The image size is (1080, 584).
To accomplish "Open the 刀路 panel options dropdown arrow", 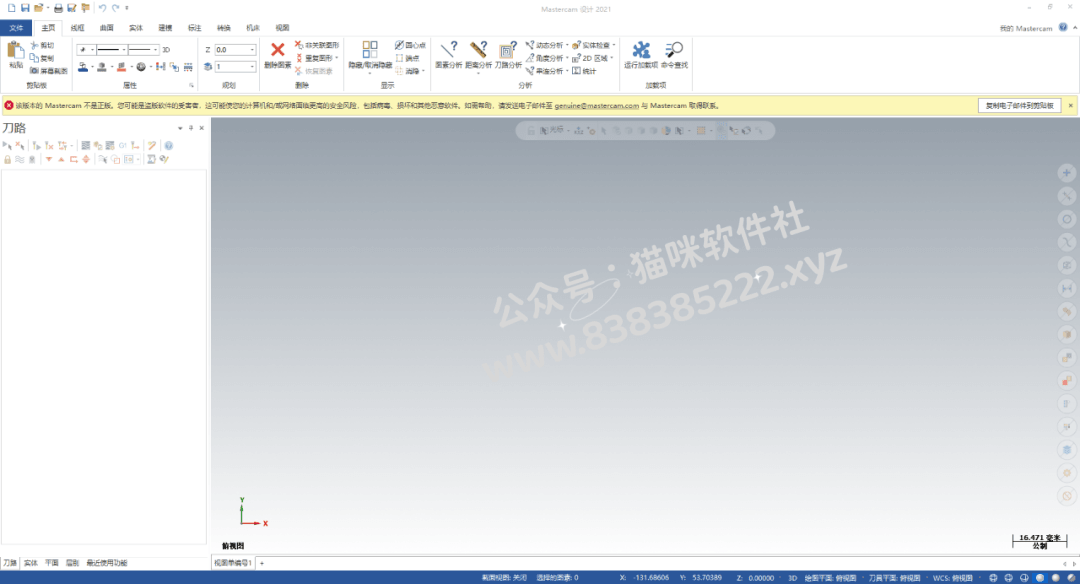I will click(180, 128).
